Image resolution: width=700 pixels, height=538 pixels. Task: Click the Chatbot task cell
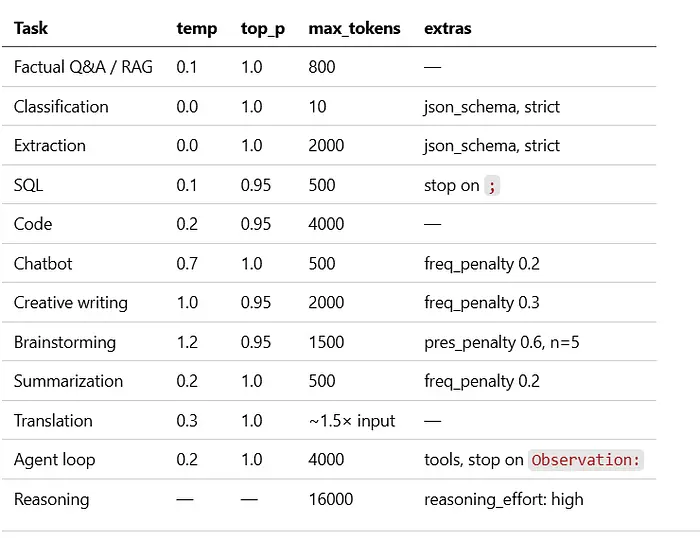[43, 263]
